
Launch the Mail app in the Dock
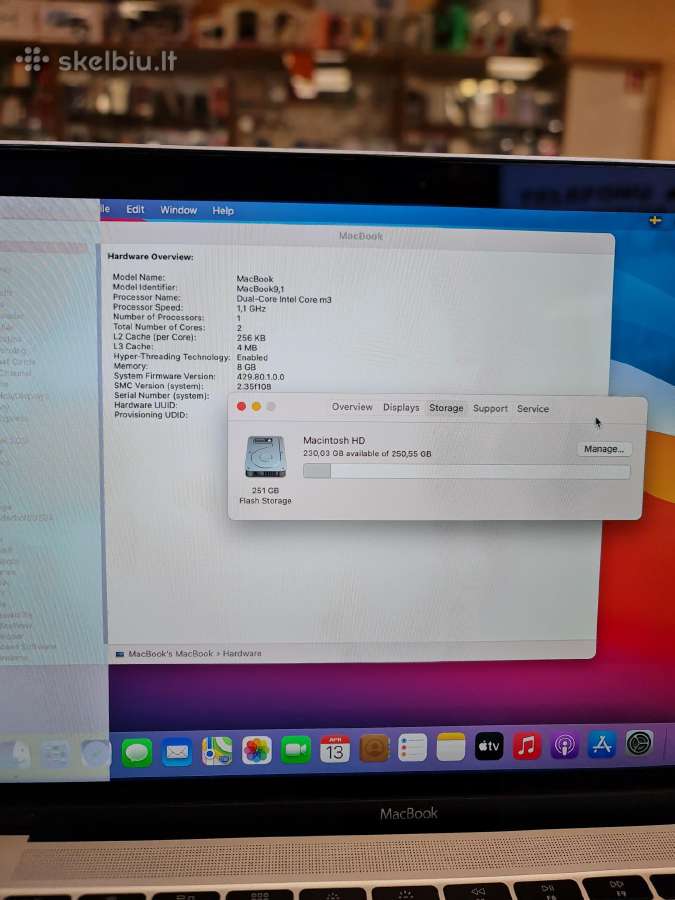tap(177, 752)
